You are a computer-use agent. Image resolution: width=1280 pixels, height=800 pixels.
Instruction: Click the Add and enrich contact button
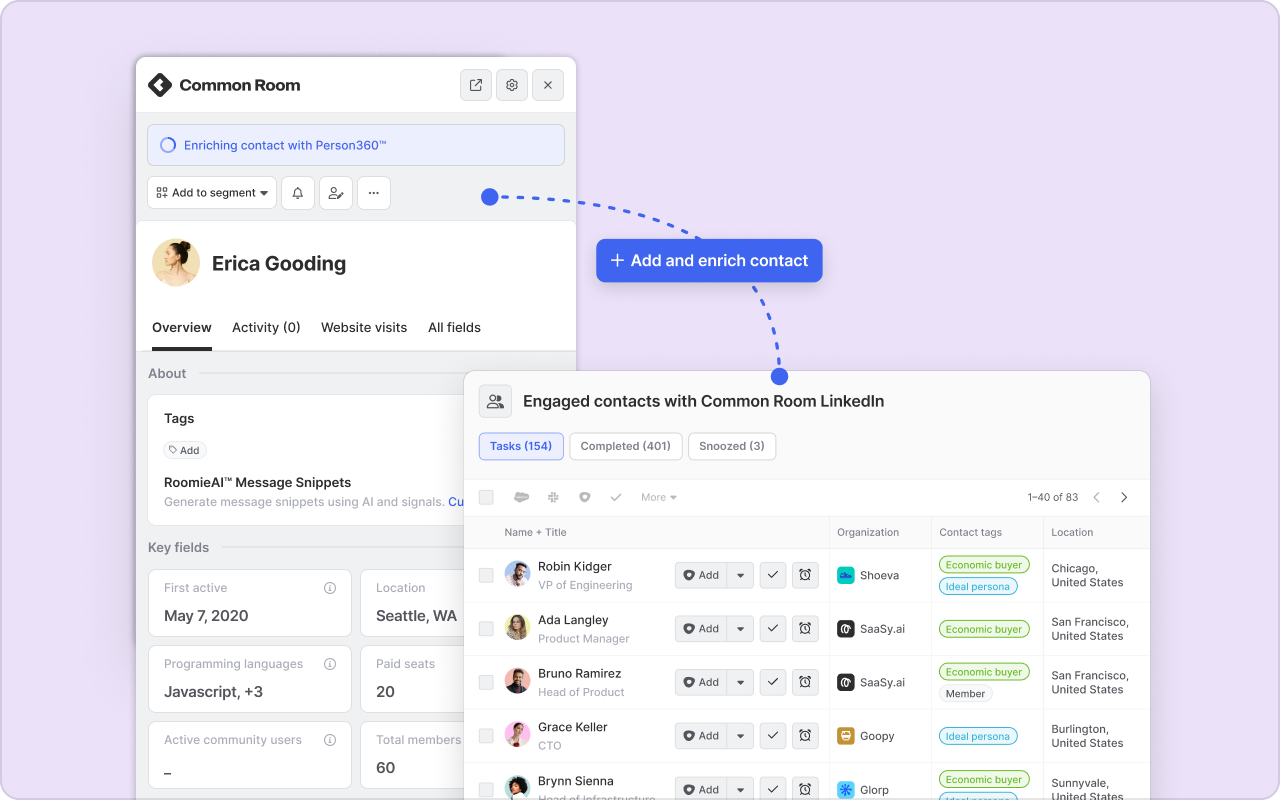tap(709, 260)
